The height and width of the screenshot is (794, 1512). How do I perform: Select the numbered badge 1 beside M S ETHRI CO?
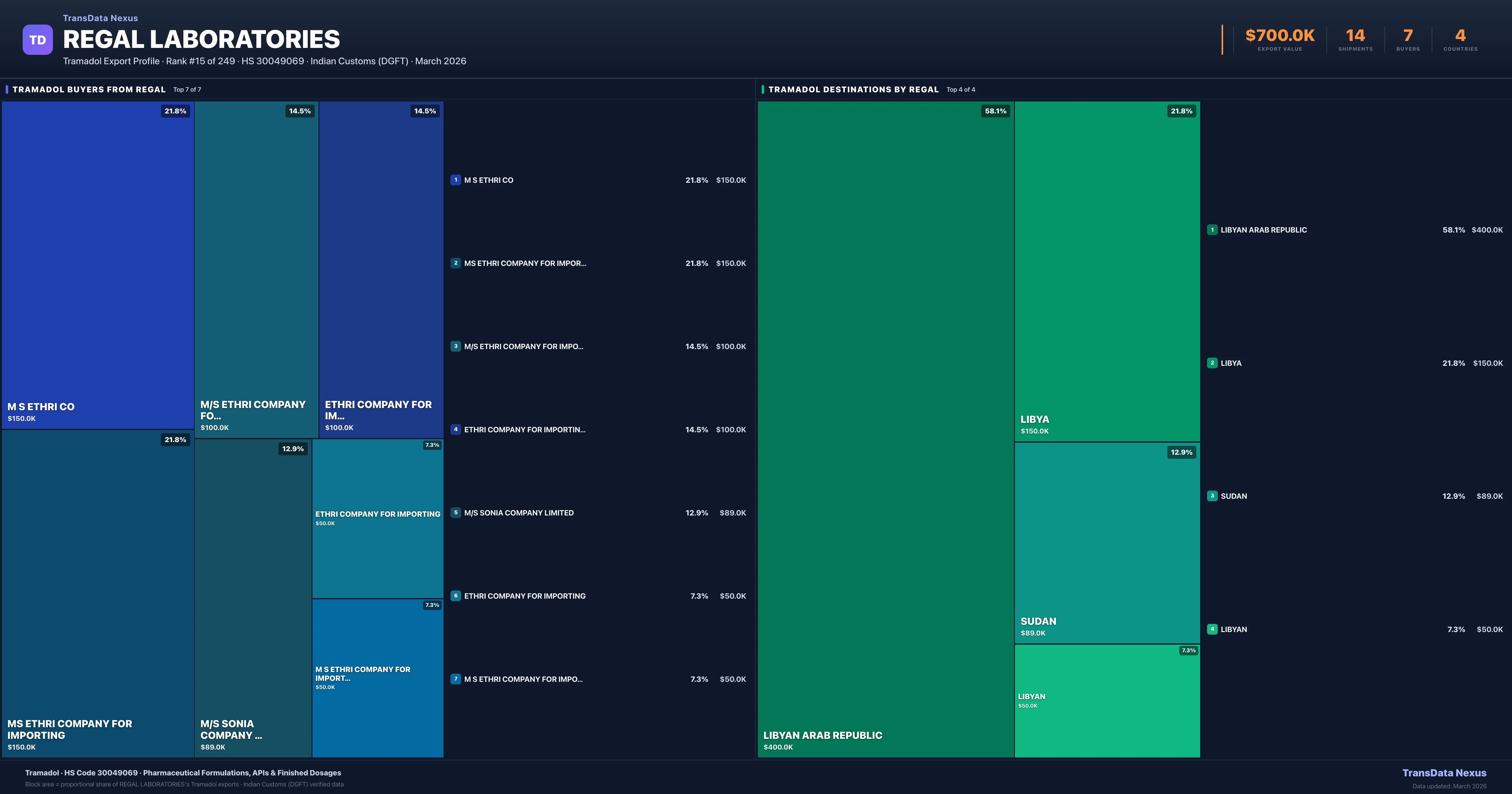pyautogui.click(x=456, y=180)
